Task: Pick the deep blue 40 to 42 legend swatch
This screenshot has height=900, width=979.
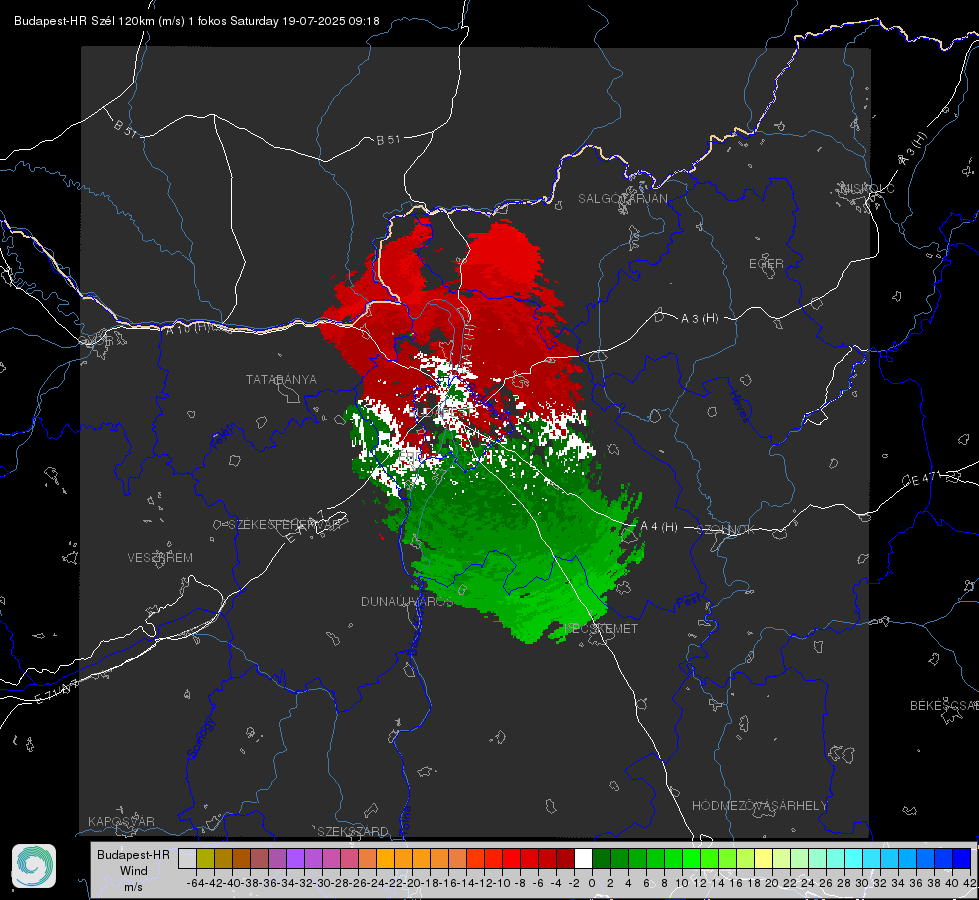Action: pyautogui.click(x=962, y=858)
